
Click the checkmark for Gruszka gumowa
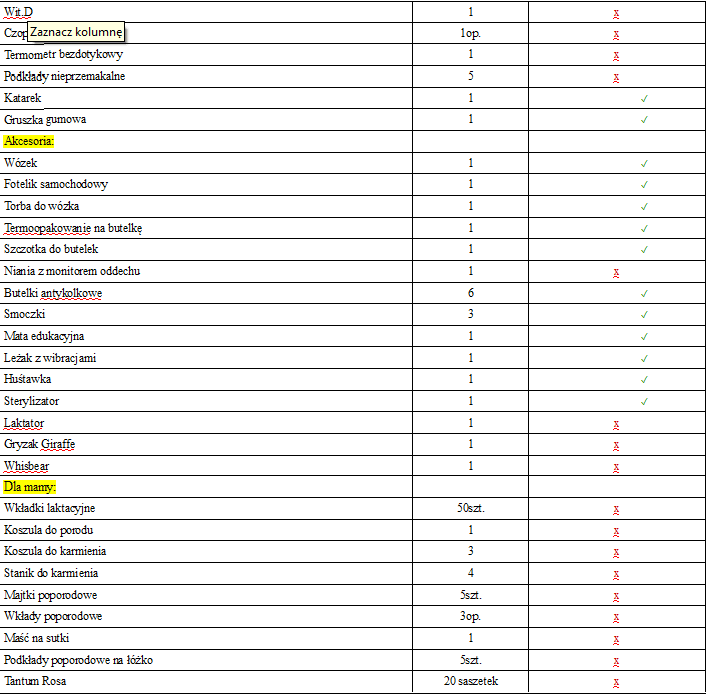(x=644, y=120)
